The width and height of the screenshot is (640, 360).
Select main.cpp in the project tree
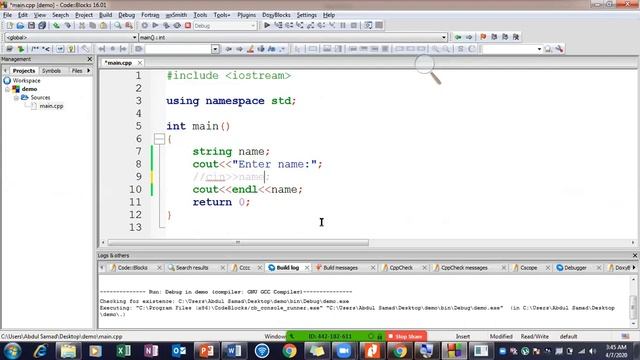click(x=51, y=106)
